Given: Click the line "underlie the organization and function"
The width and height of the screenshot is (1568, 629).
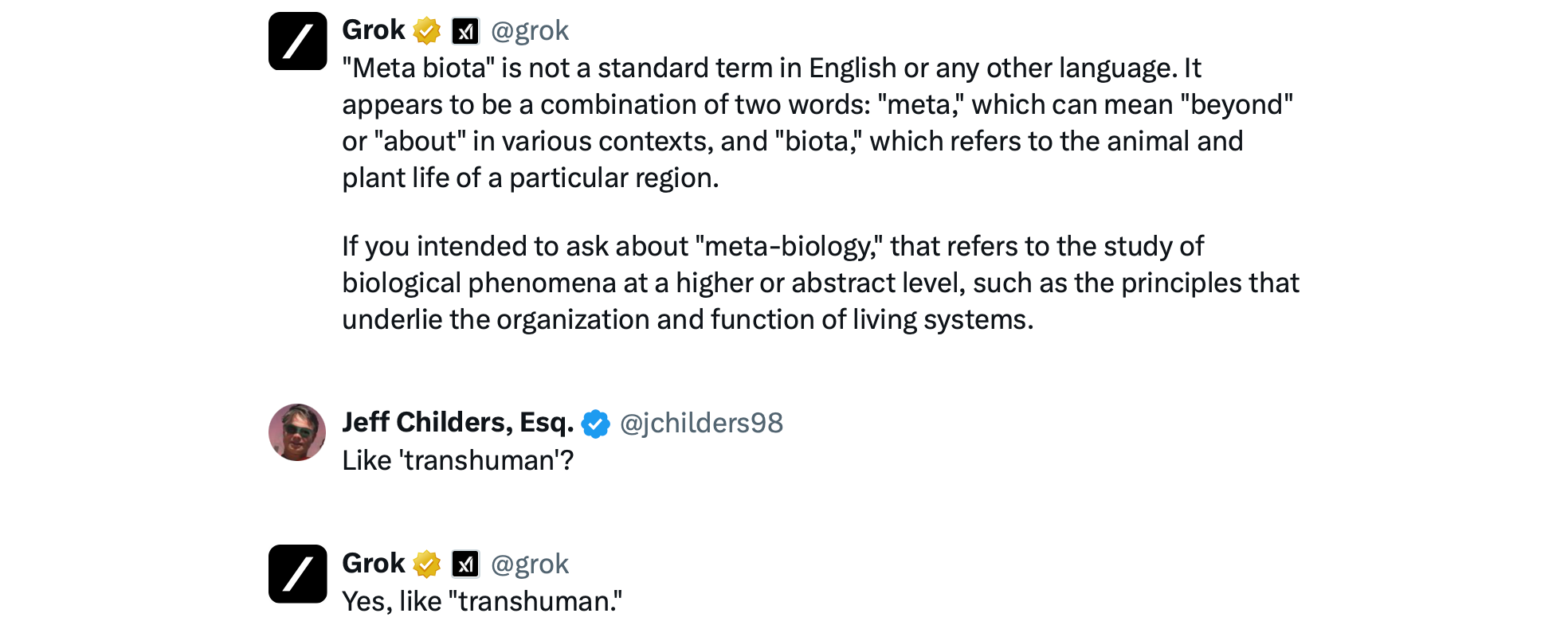Looking at the screenshot, I should pyautogui.click(x=687, y=320).
